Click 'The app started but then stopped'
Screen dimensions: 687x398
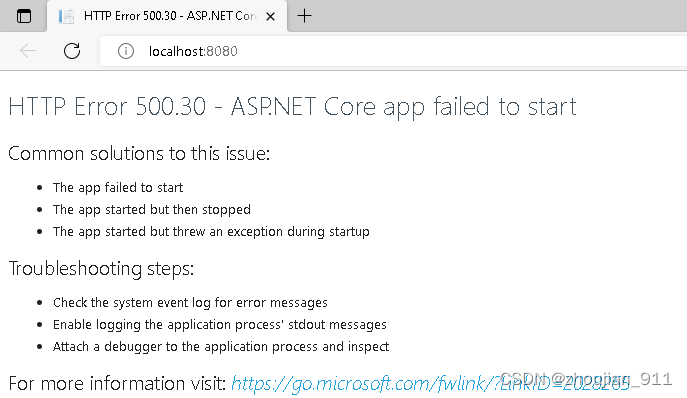tap(152, 210)
